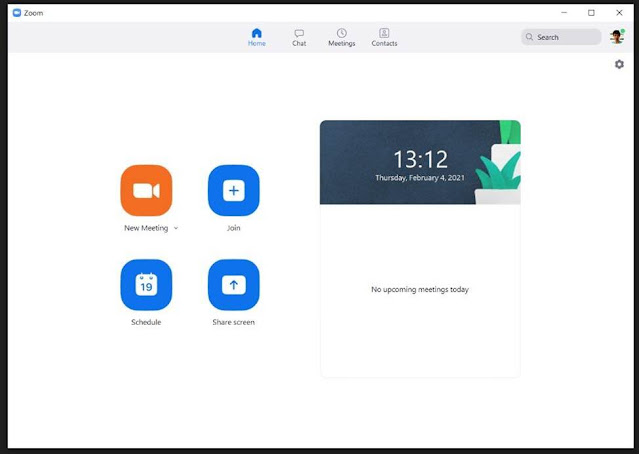Open the Contacts tab
Screen dimensions: 639x454
click(384, 37)
